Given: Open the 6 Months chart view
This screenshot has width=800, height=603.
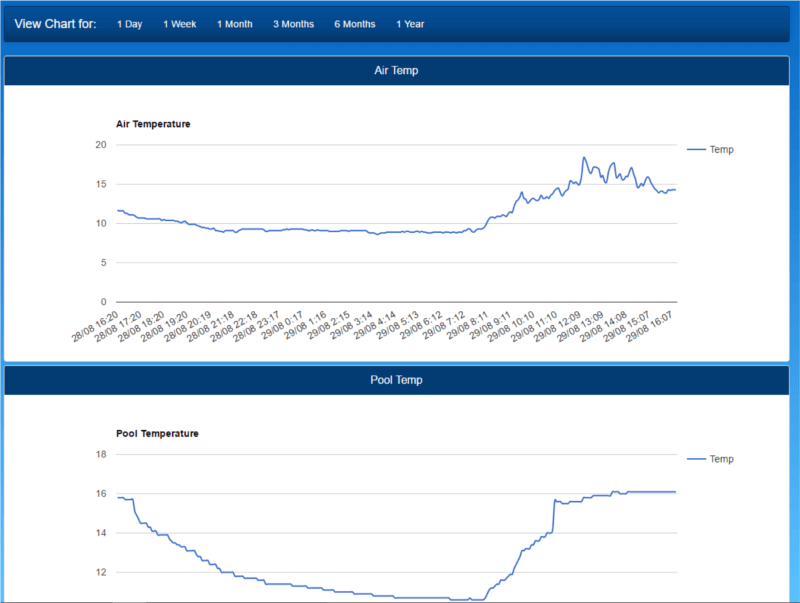Looking at the screenshot, I should 354,23.
